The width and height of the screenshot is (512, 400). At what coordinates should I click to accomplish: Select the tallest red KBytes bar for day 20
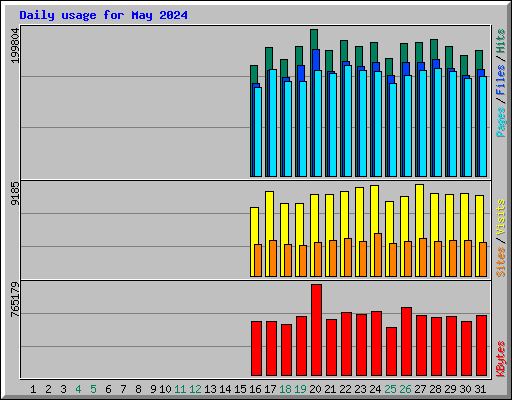coord(316,330)
